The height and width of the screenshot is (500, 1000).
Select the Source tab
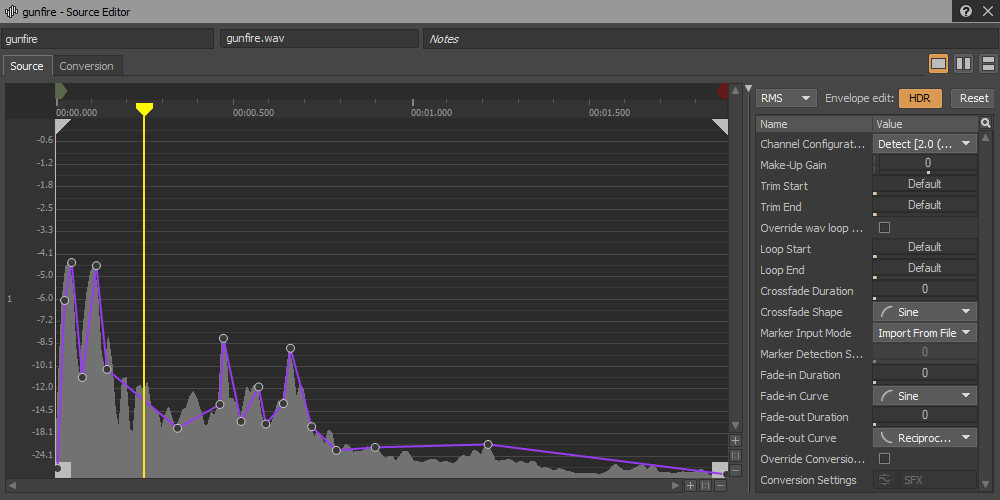27,66
